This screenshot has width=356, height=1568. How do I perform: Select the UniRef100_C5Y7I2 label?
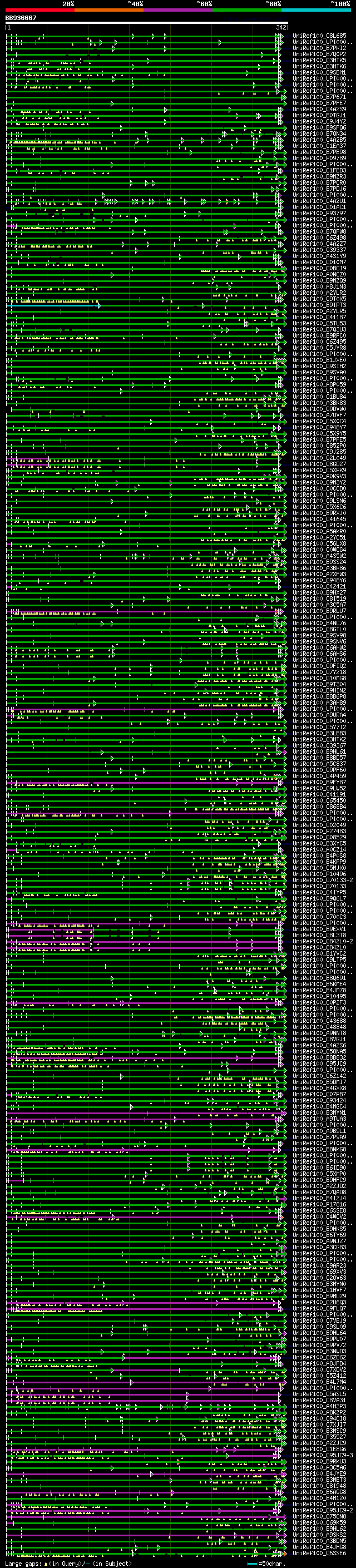coord(319,727)
